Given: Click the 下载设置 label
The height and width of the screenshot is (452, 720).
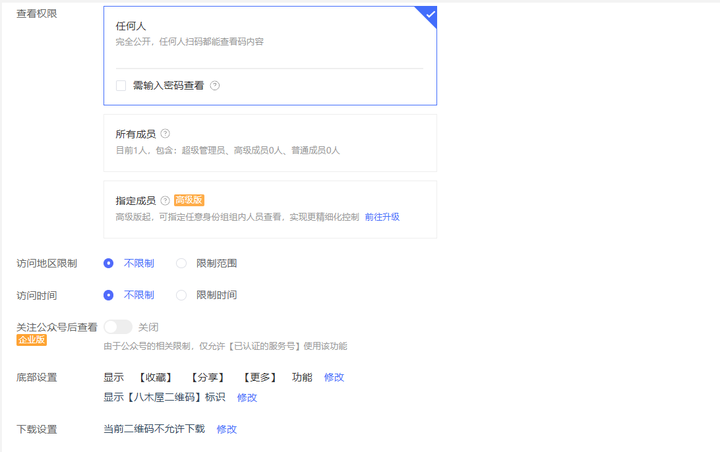Looking at the screenshot, I should [x=37, y=429].
